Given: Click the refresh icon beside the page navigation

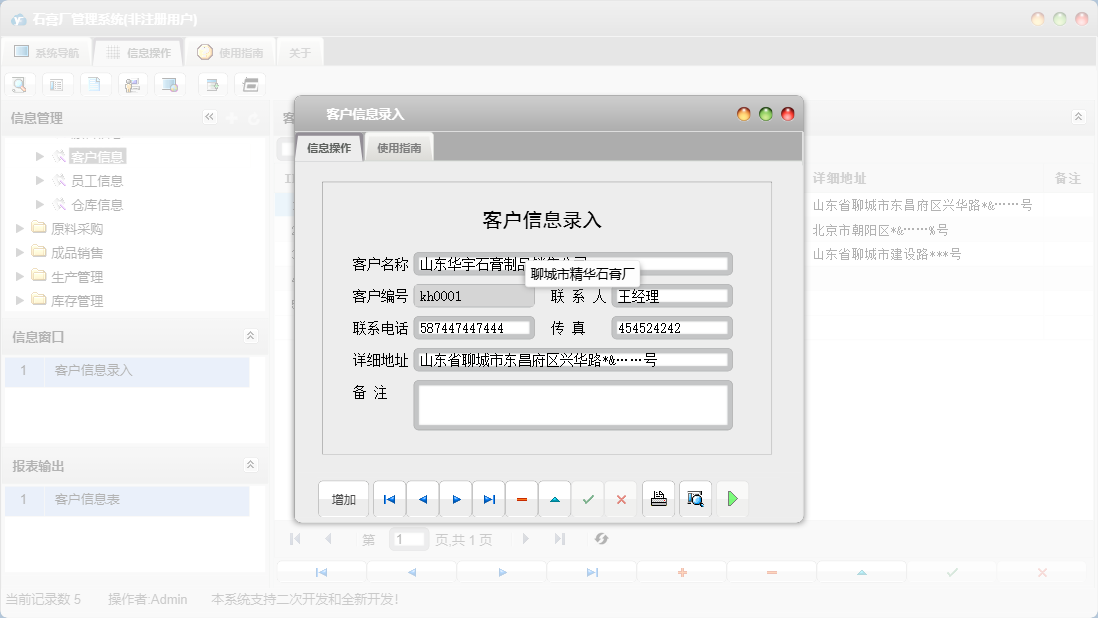Looking at the screenshot, I should (602, 539).
